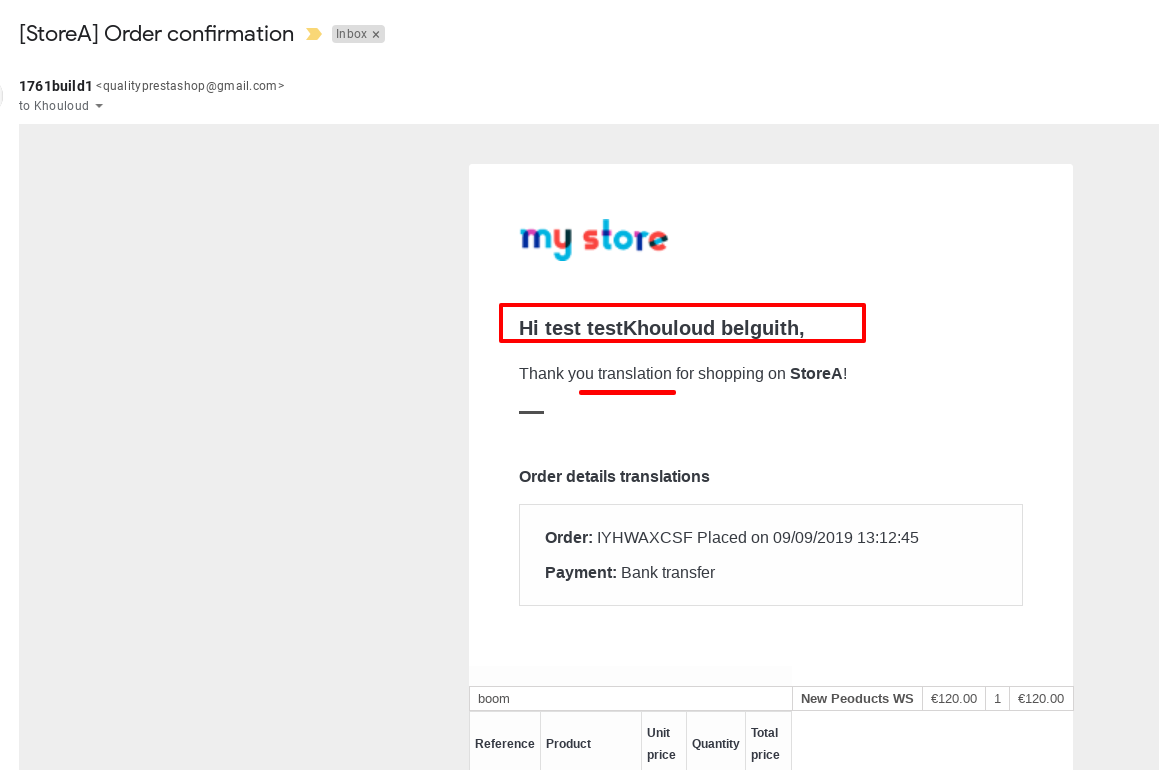Click the Quantity column header
This screenshot has height=770, width=1159.
(x=716, y=743)
